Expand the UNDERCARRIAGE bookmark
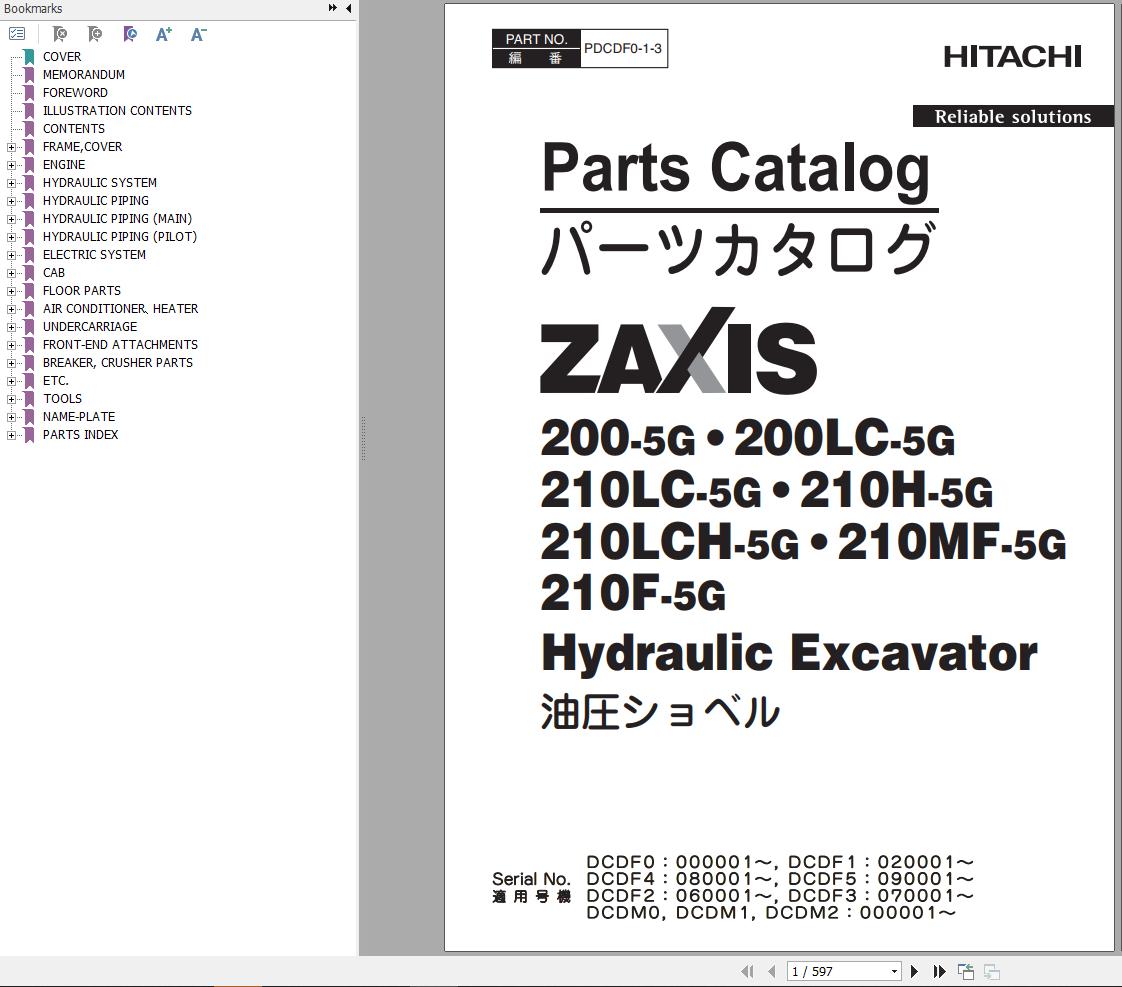The height and width of the screenshot is (987, 1122). point(11,327)
